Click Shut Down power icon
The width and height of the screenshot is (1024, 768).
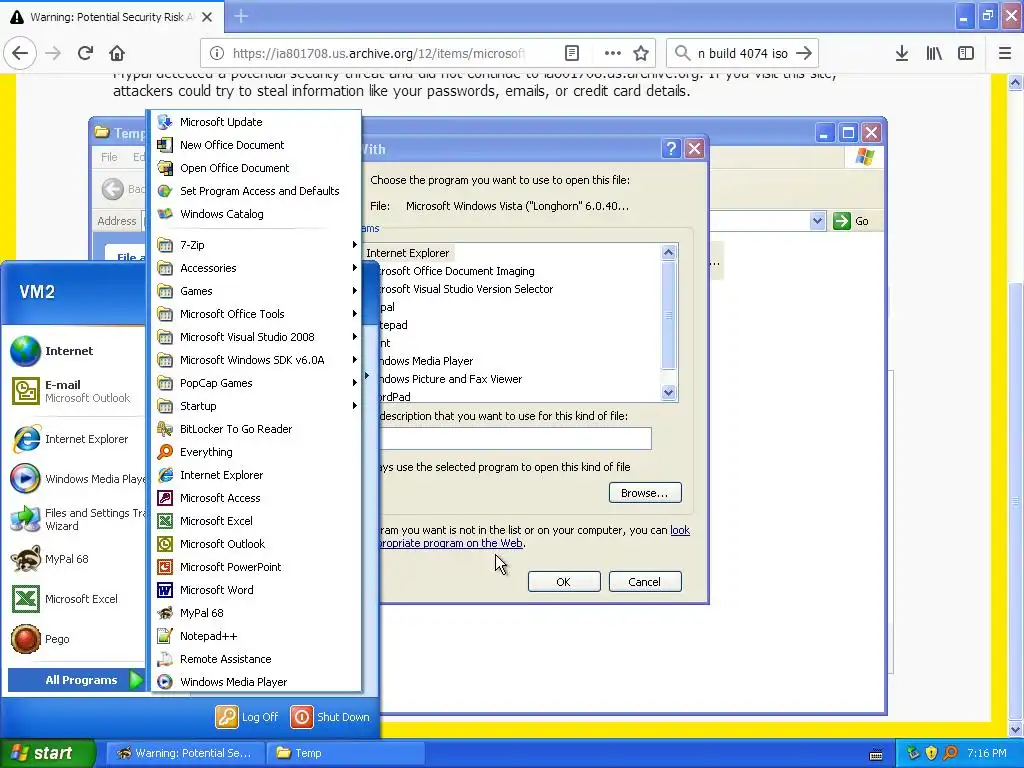302,717
